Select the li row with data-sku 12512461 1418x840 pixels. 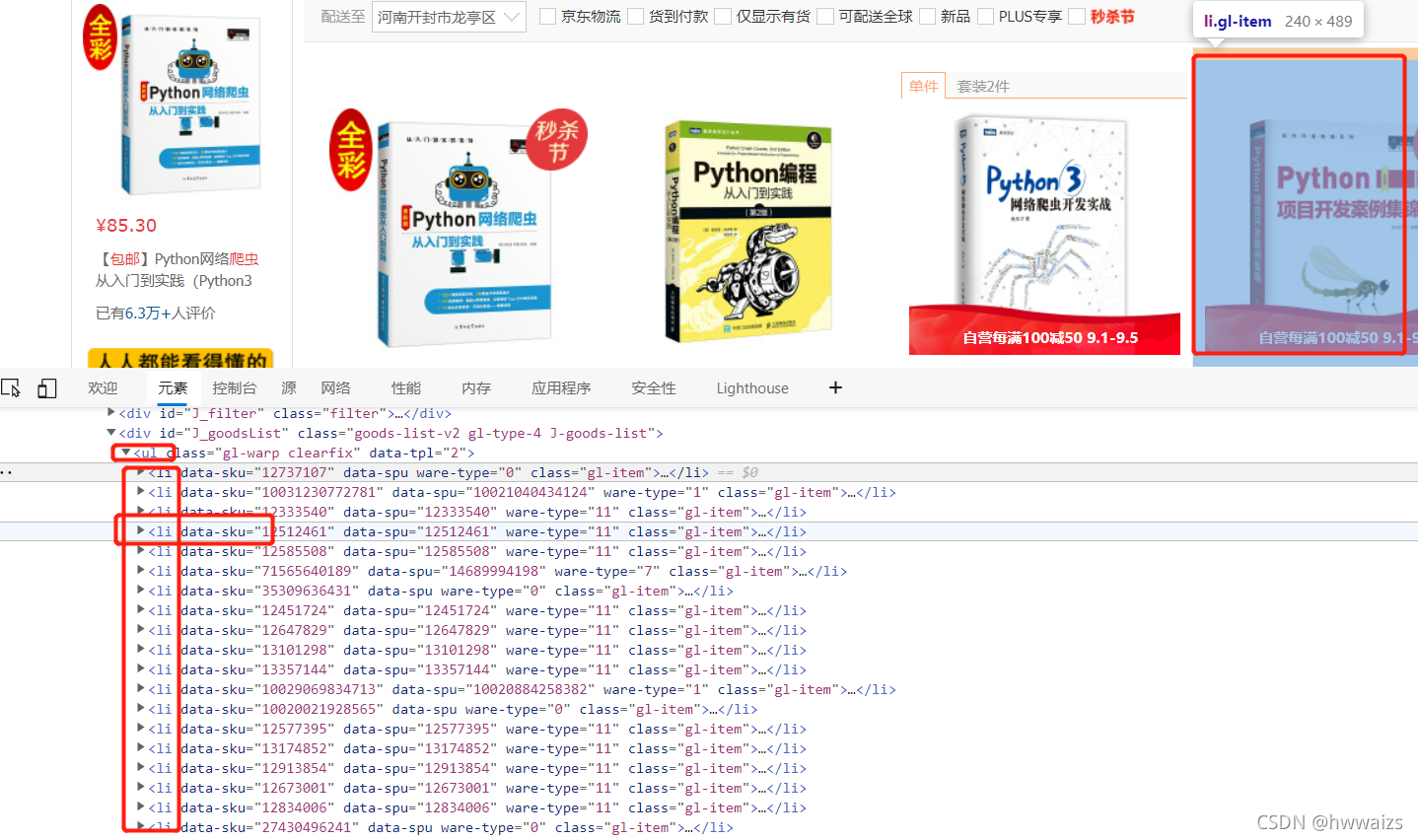click(477, 531)
